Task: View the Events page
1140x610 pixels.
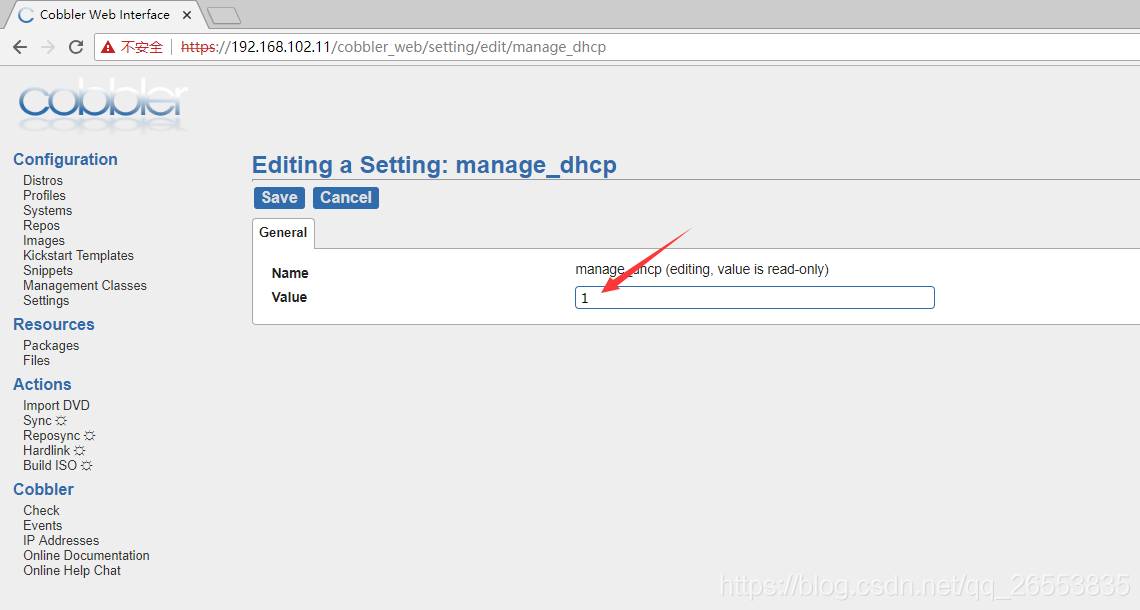Action: point(42,526)
